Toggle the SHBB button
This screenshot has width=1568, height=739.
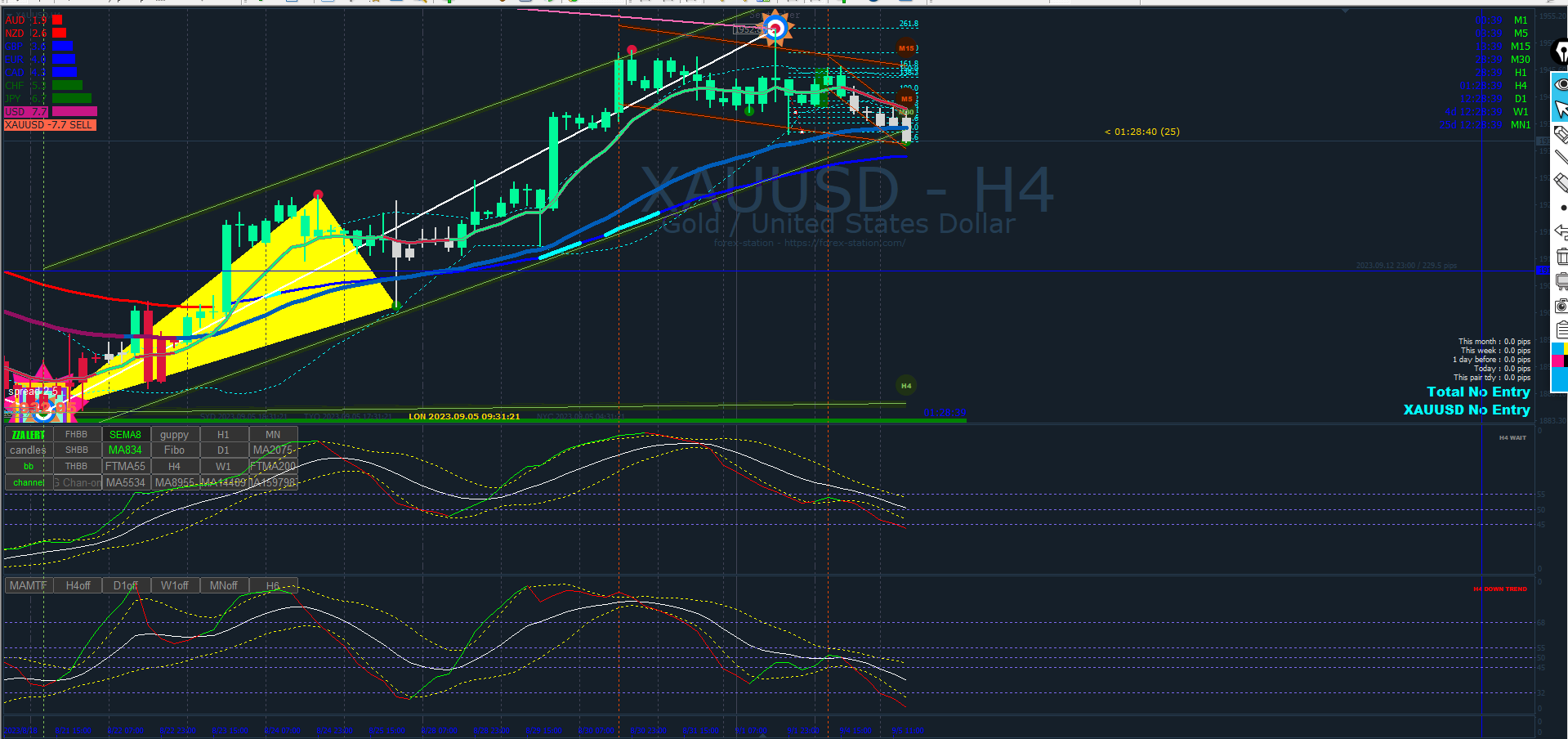click(77, 450)
